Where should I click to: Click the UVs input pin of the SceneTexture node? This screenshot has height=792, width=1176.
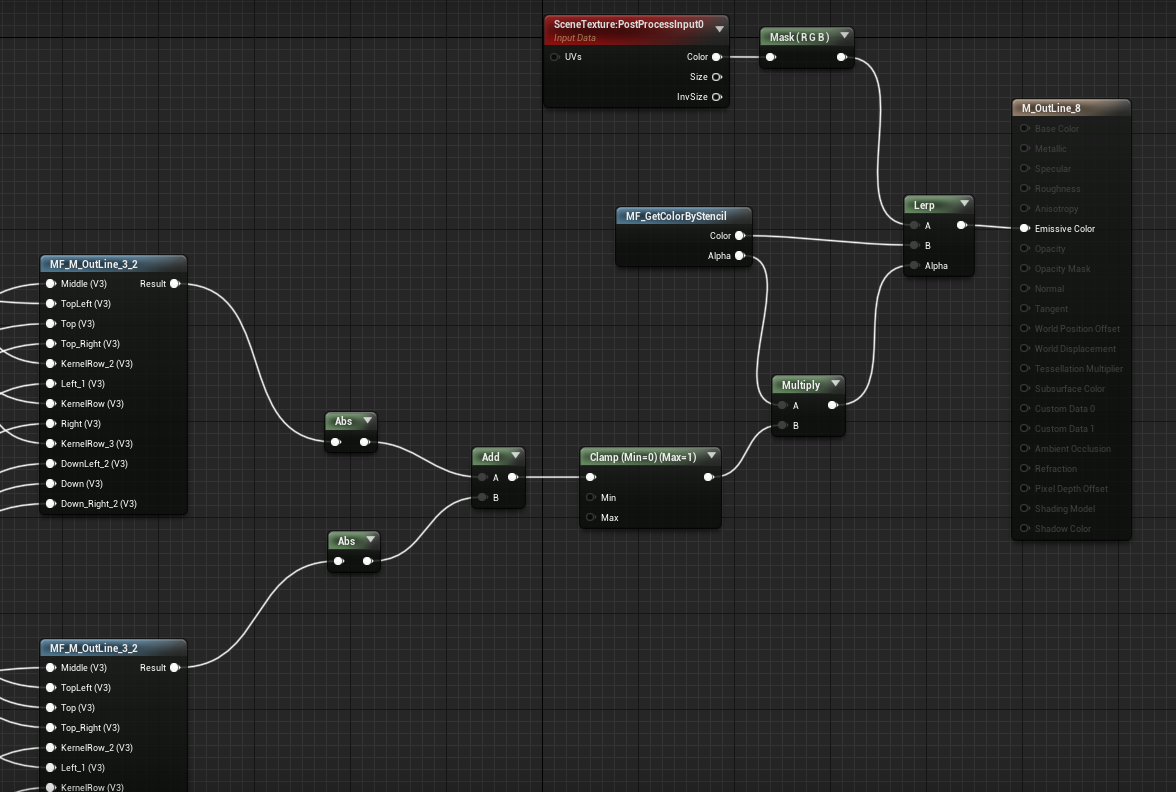pos(553,57)
